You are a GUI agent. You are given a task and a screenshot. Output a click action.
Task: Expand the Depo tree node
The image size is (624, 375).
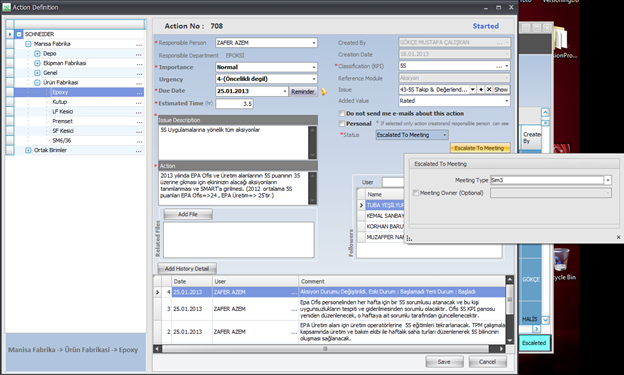click(37, 54)
